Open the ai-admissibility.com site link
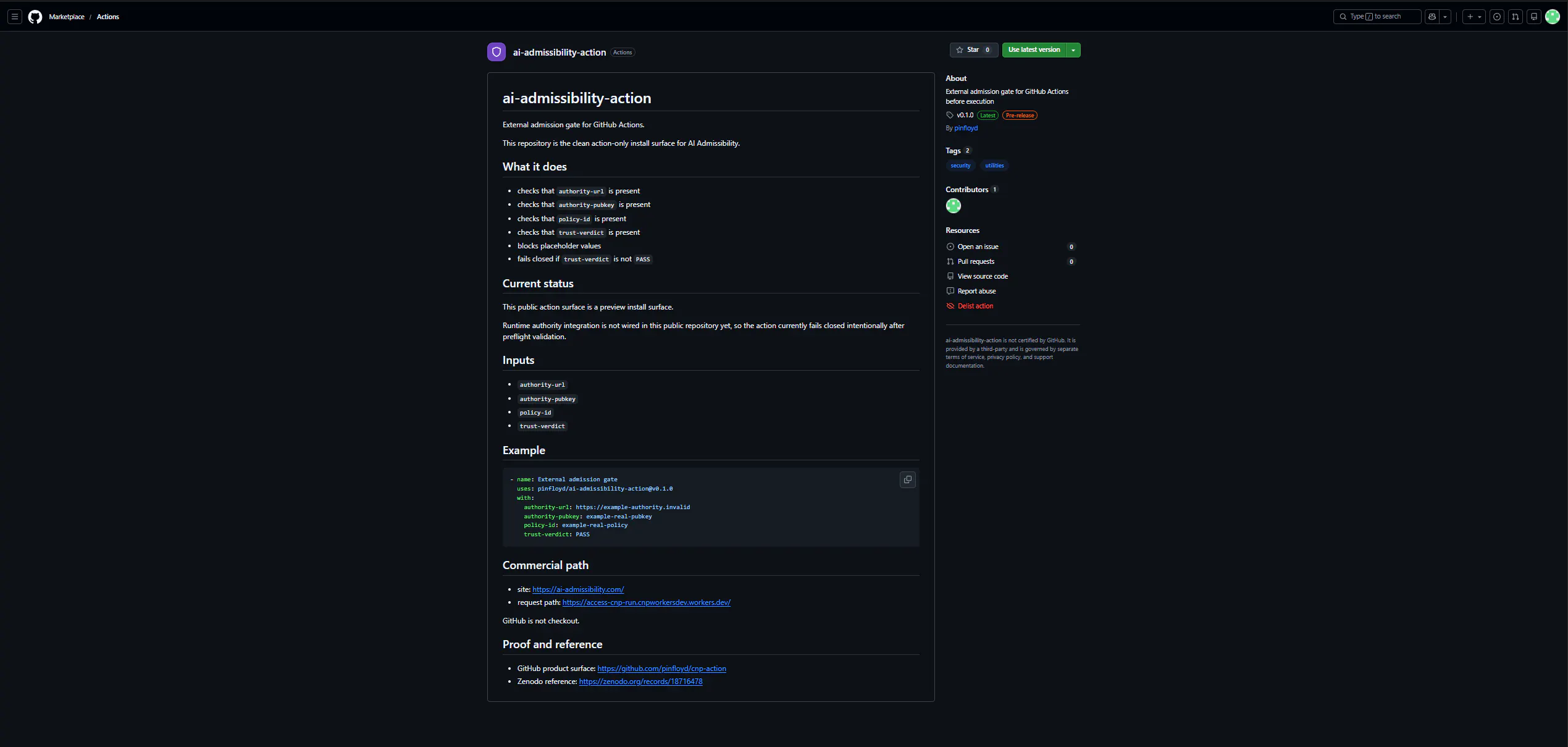This screenshot has height=747, width=1568. pos(578,589)
